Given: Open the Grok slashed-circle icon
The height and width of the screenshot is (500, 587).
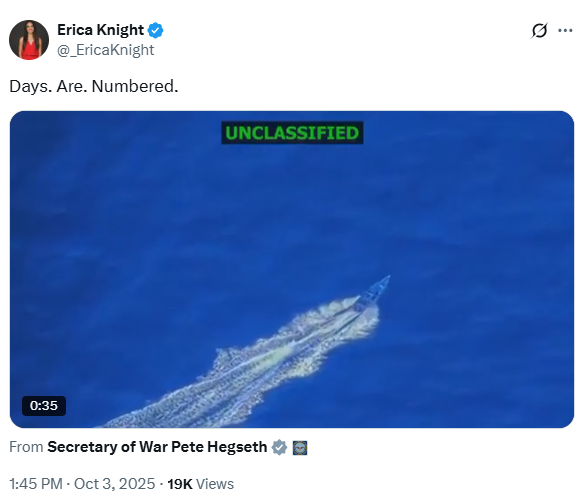Looking at the screenshot, I should tap(539, 31).
